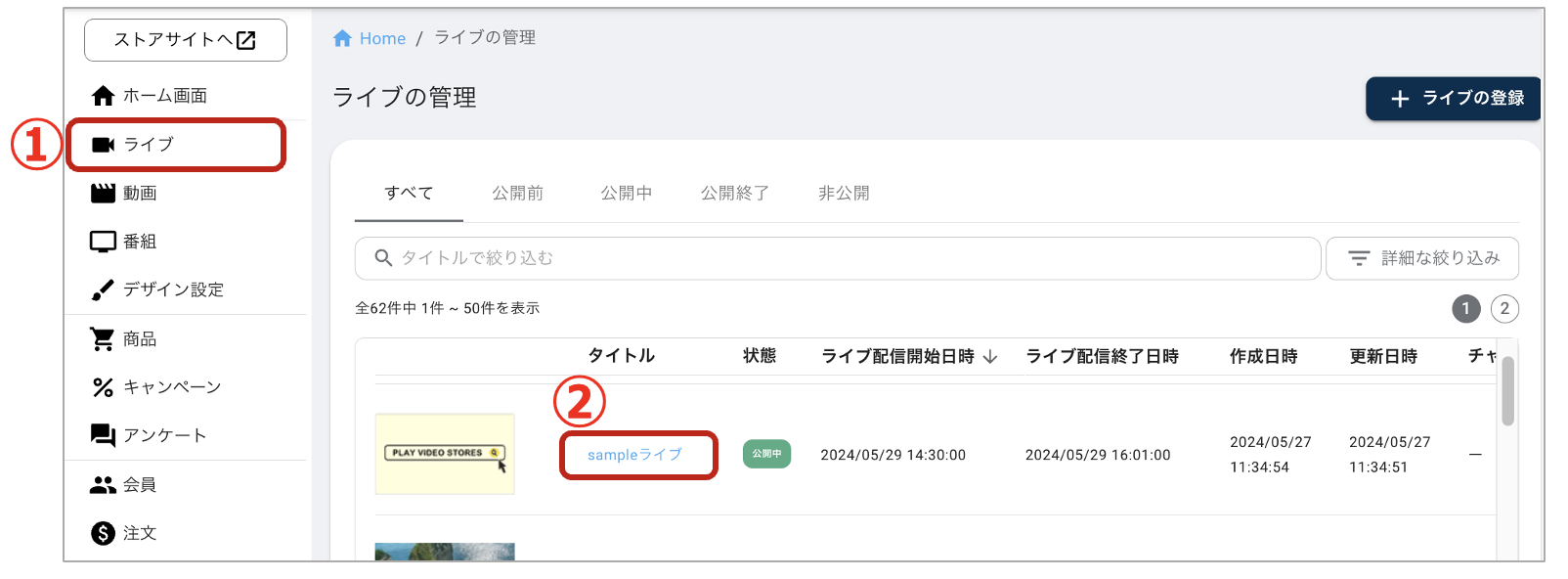Click the 2024/05/29 14:30:00 start time cell
This screenshot has width=1568, height=579.
pos(893,455)
